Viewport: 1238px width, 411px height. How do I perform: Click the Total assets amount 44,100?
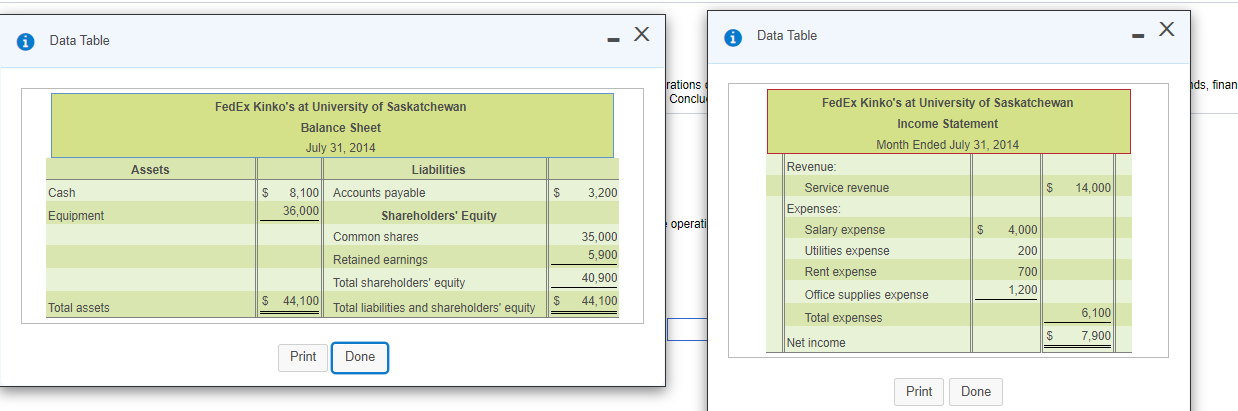coord(301,300)
